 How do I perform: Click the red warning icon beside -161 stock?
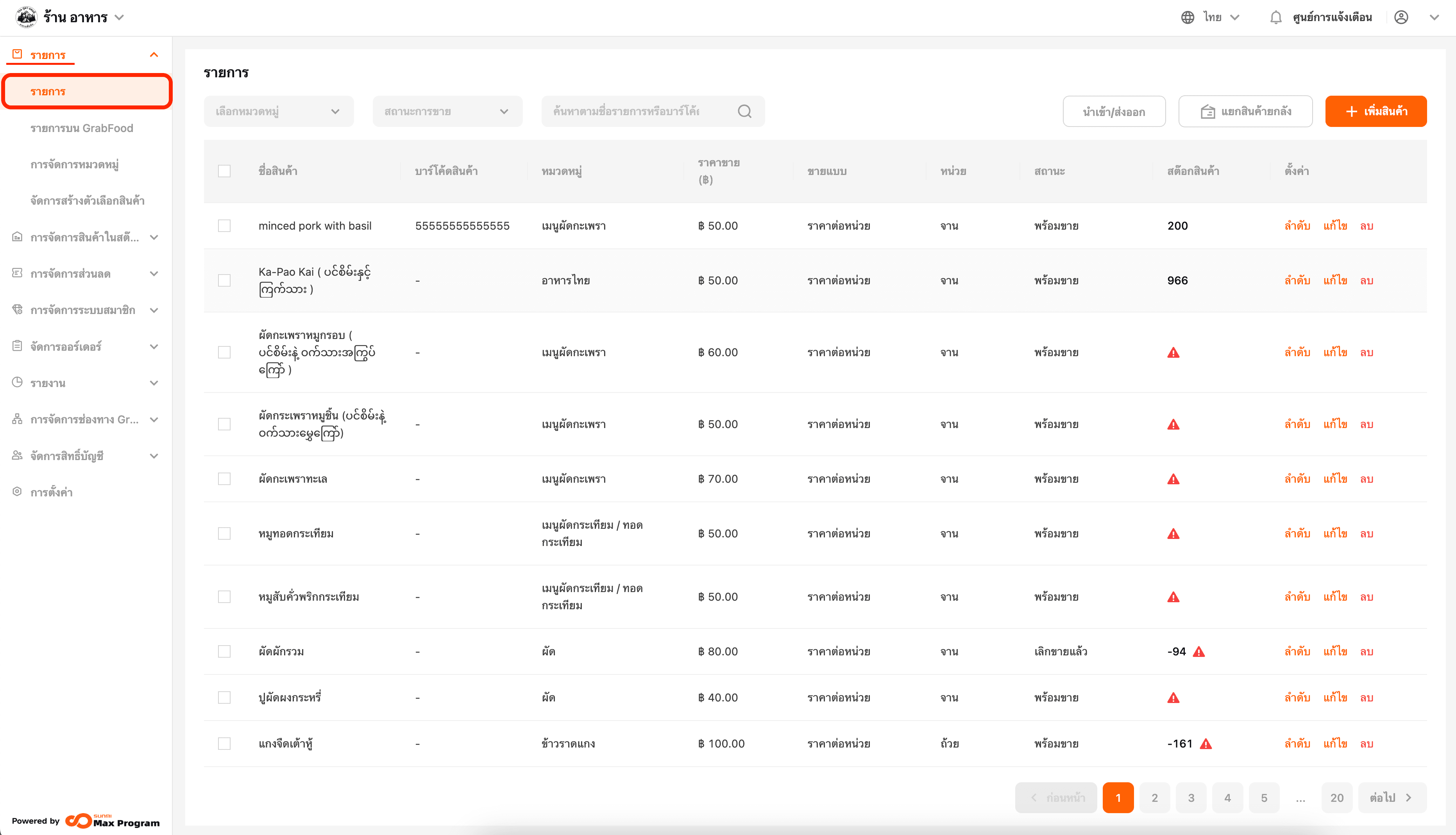[1206, 744]
